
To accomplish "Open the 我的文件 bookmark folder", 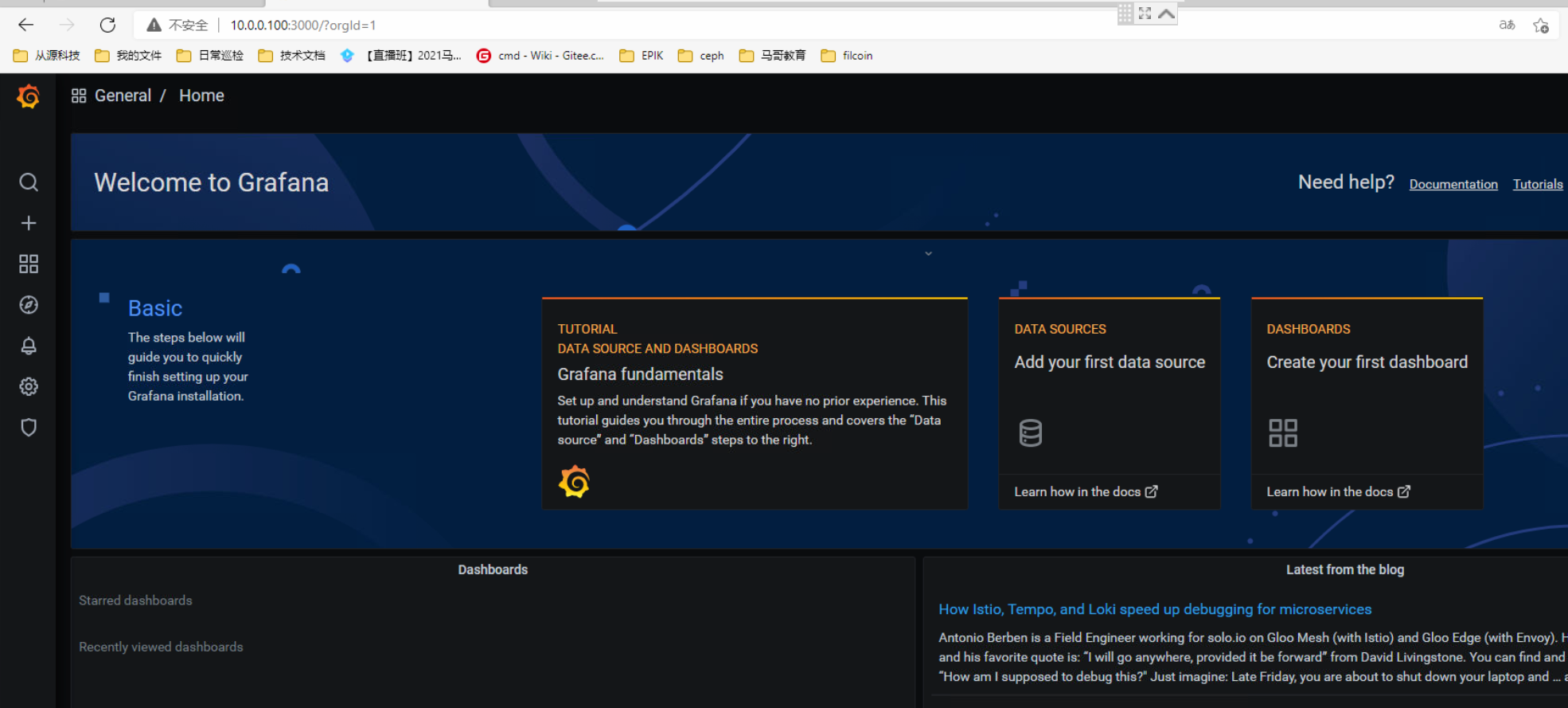I will point(128,56).
